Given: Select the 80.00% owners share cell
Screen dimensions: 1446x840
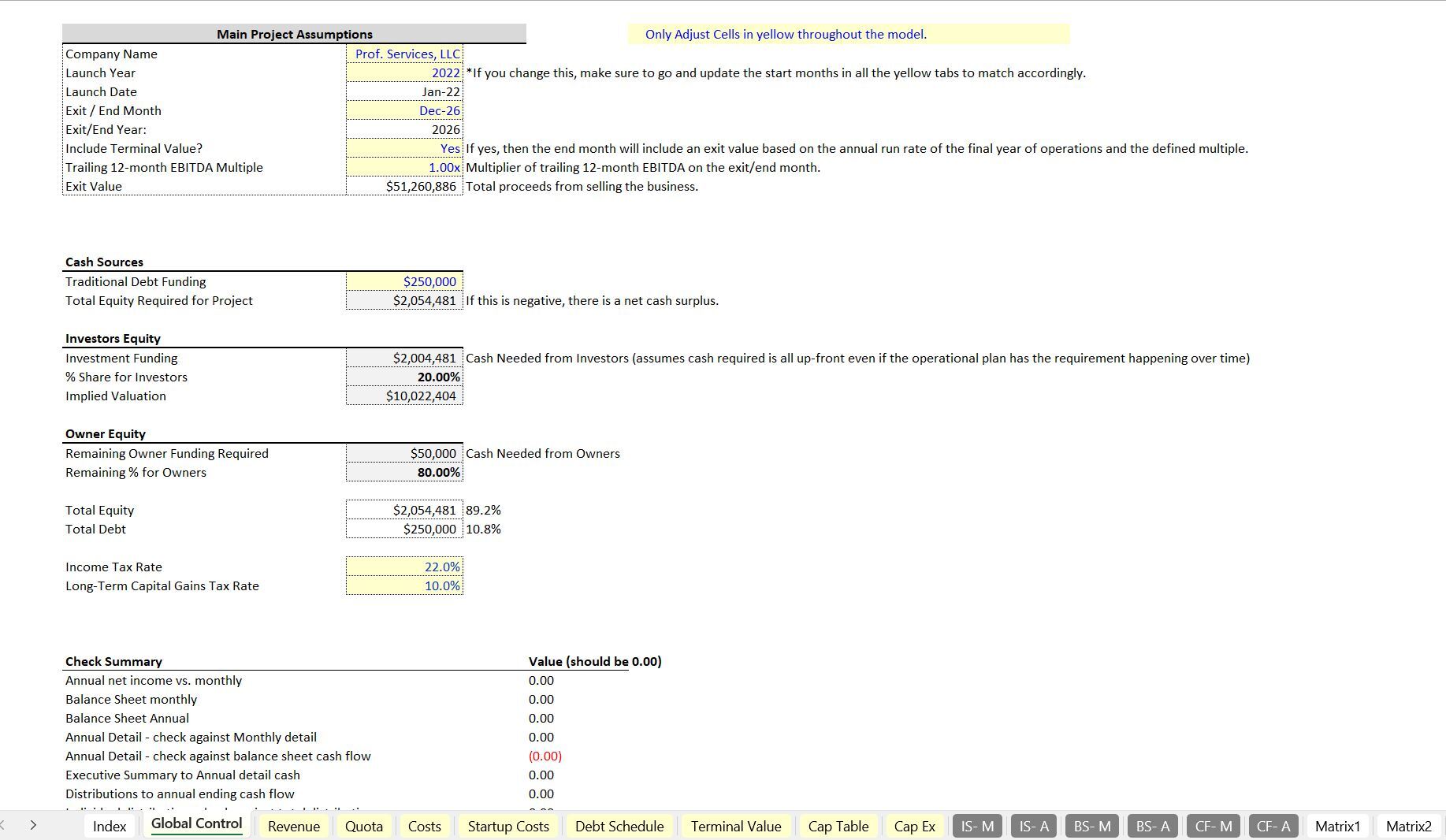Looking at the screenshot, I should click(404, 472).
